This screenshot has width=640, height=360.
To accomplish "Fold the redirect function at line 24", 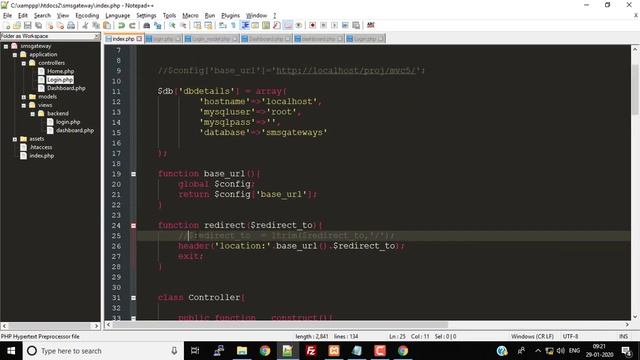I will [133, 225].
